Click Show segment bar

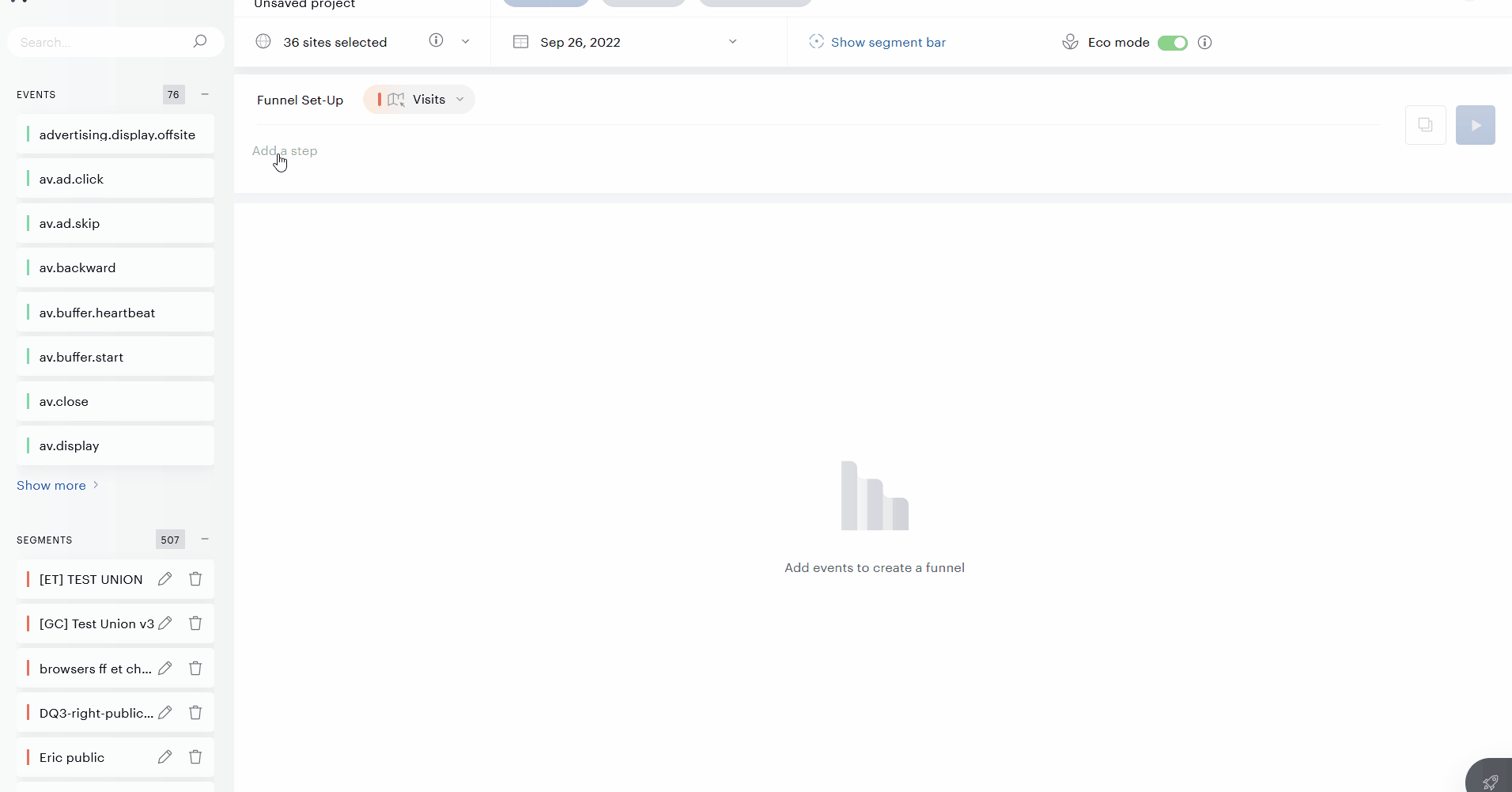889,42
